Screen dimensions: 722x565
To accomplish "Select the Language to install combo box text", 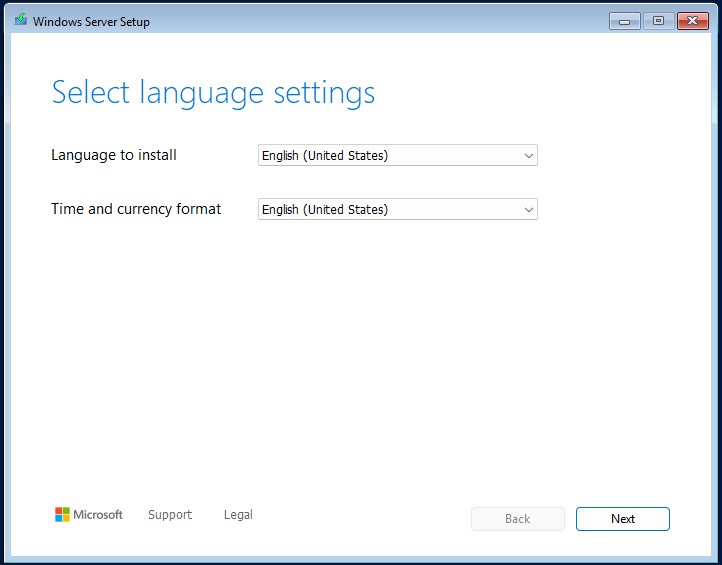I will tap(325, 156).
